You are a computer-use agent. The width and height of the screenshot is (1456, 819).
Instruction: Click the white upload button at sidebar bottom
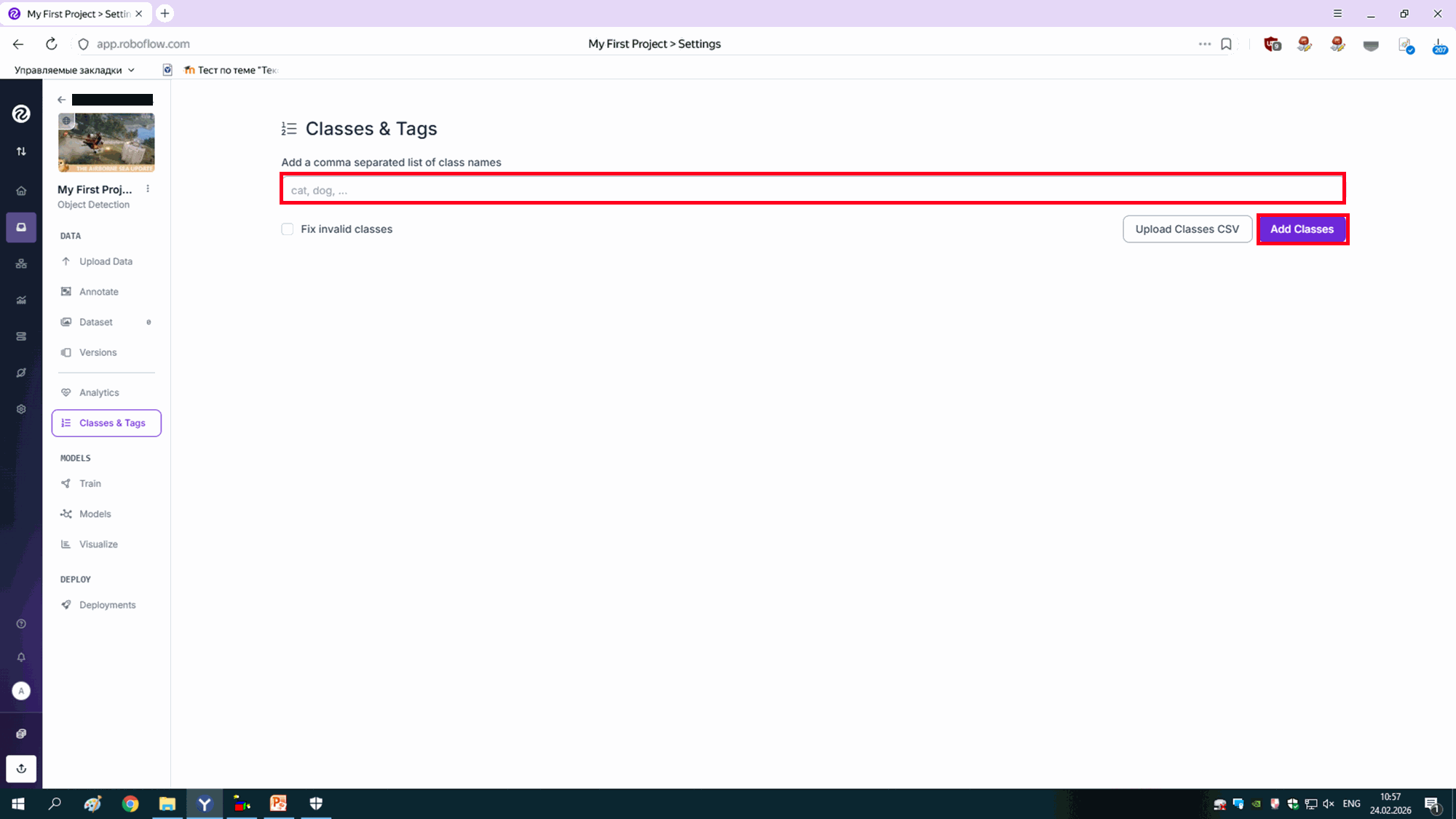click(x=21, y=769)
